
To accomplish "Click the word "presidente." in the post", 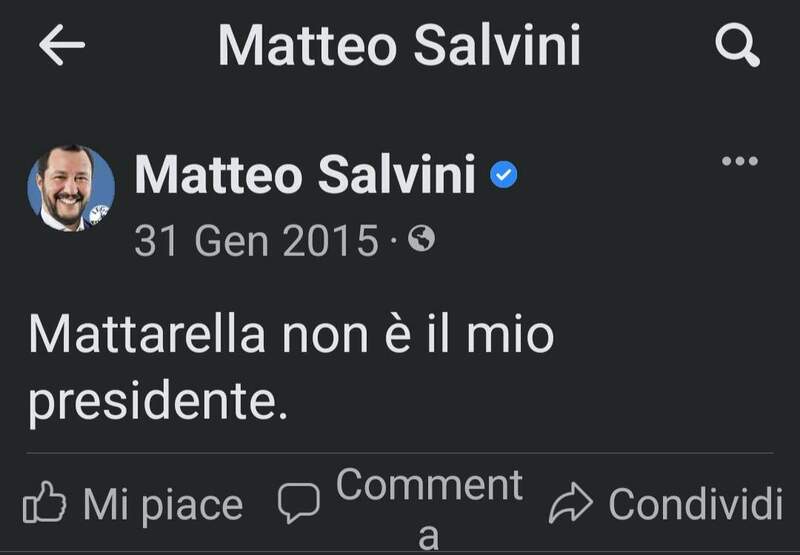I will click(x=157, y=402).
